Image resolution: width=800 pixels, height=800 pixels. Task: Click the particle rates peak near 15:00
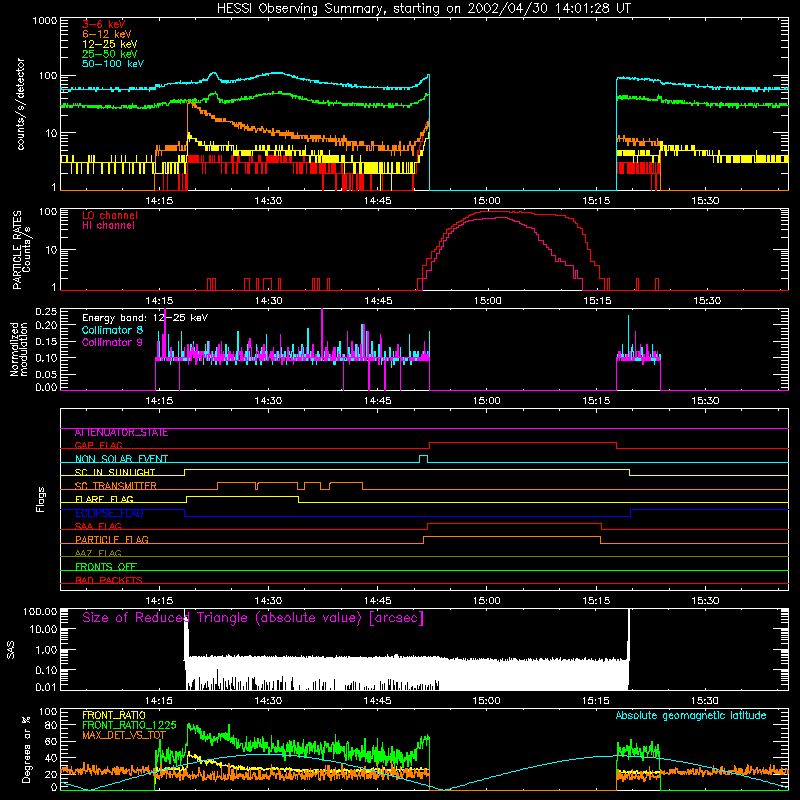click(x=497, y=212)
